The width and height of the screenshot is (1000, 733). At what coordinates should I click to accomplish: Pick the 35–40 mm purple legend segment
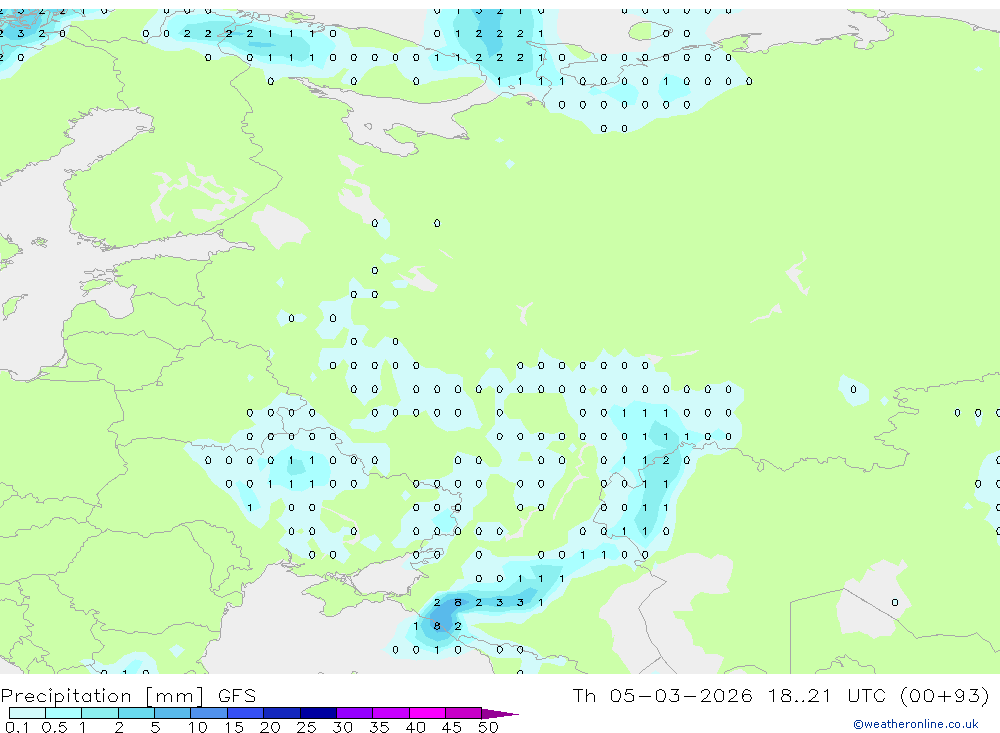pos(391,713)
